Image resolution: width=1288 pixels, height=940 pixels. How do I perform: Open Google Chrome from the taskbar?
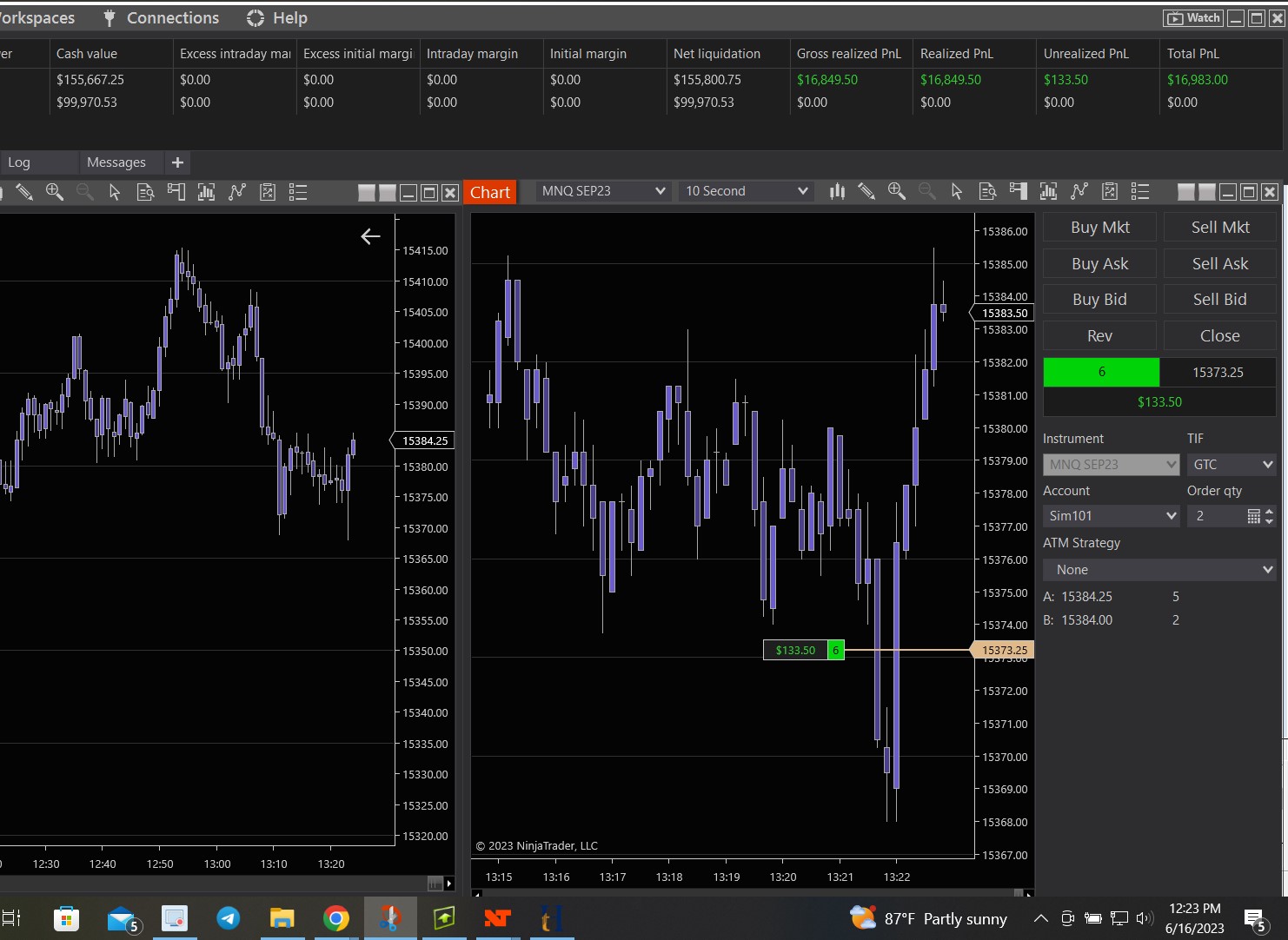click(x=335, y=918)
